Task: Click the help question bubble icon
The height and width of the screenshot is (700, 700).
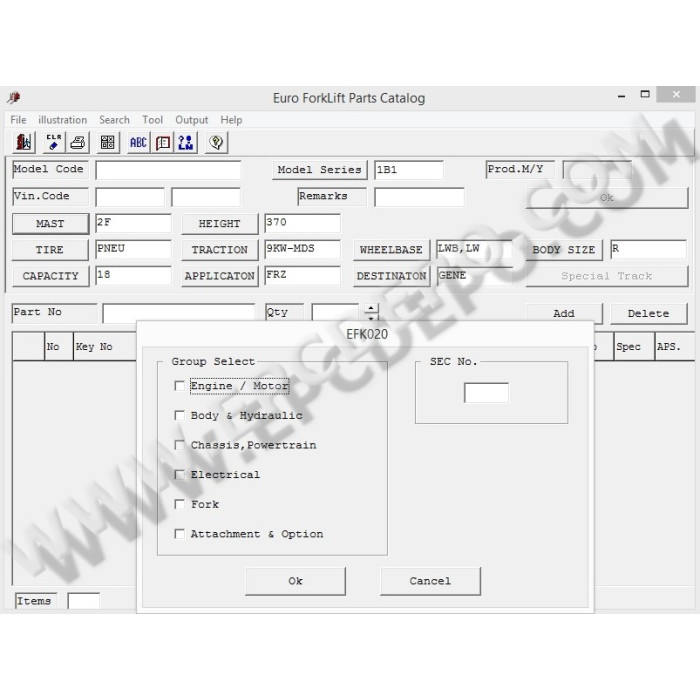Action: [x=217, y=143]
